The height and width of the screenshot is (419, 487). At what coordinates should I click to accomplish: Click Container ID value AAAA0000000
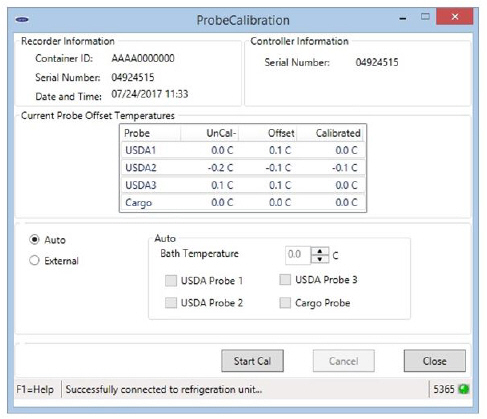pyautogui.click(x=143, y=58)
